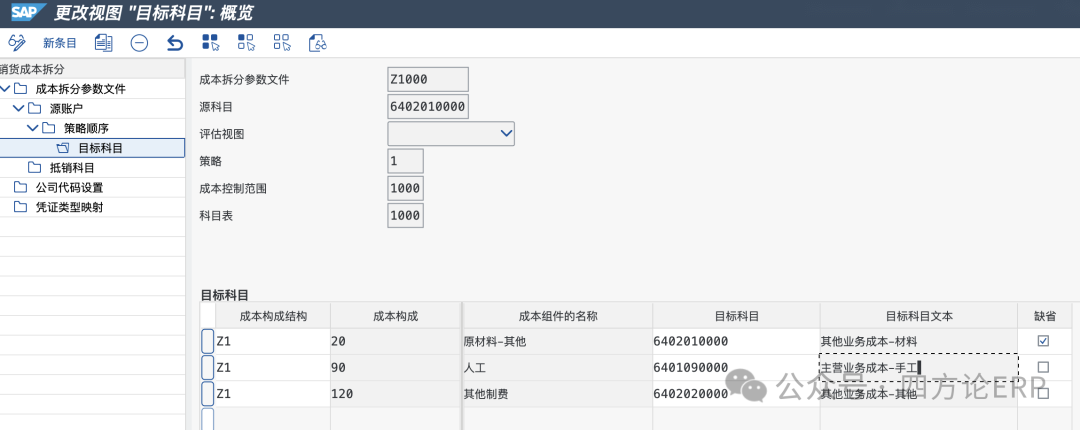Click the cost component cell 120
This screenshot has height=430, width=1080.
tap(395, 393)
